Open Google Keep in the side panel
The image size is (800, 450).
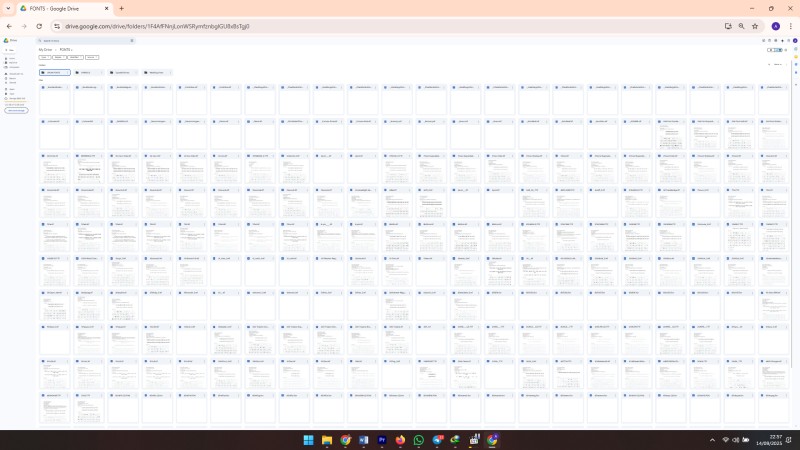[x=796, y=57]
